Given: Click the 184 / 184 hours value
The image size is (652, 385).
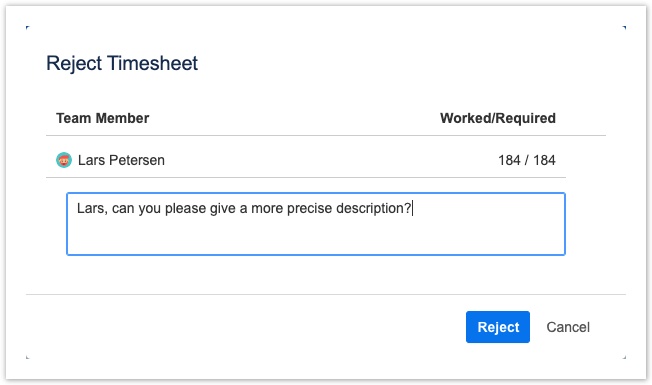Looking at the screenshot, I should tap(527, 160).
